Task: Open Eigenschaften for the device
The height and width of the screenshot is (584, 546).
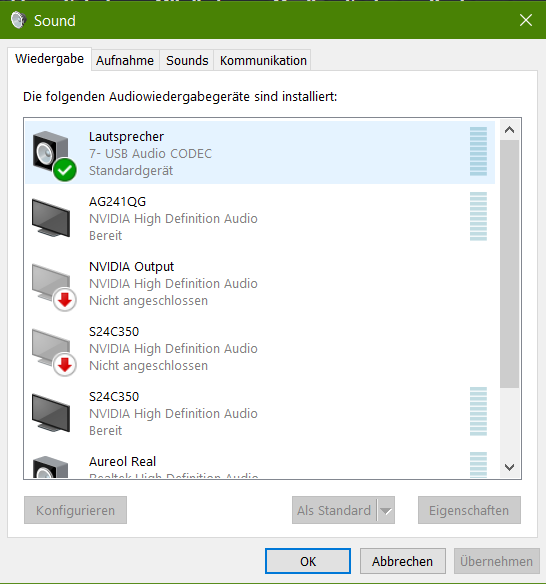Action: (x=469, y=510)
